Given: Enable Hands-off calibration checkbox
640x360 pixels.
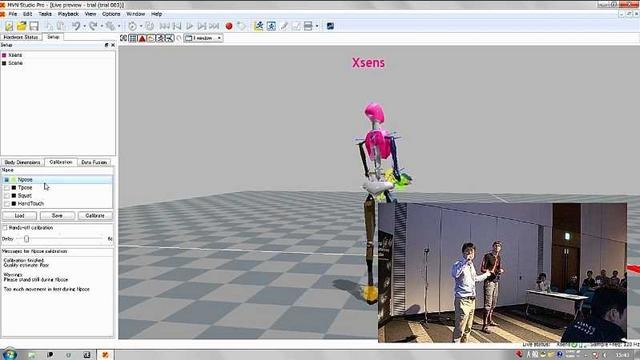Looking at the screenshot, I should pyautogui.click(x=5, y=228).
